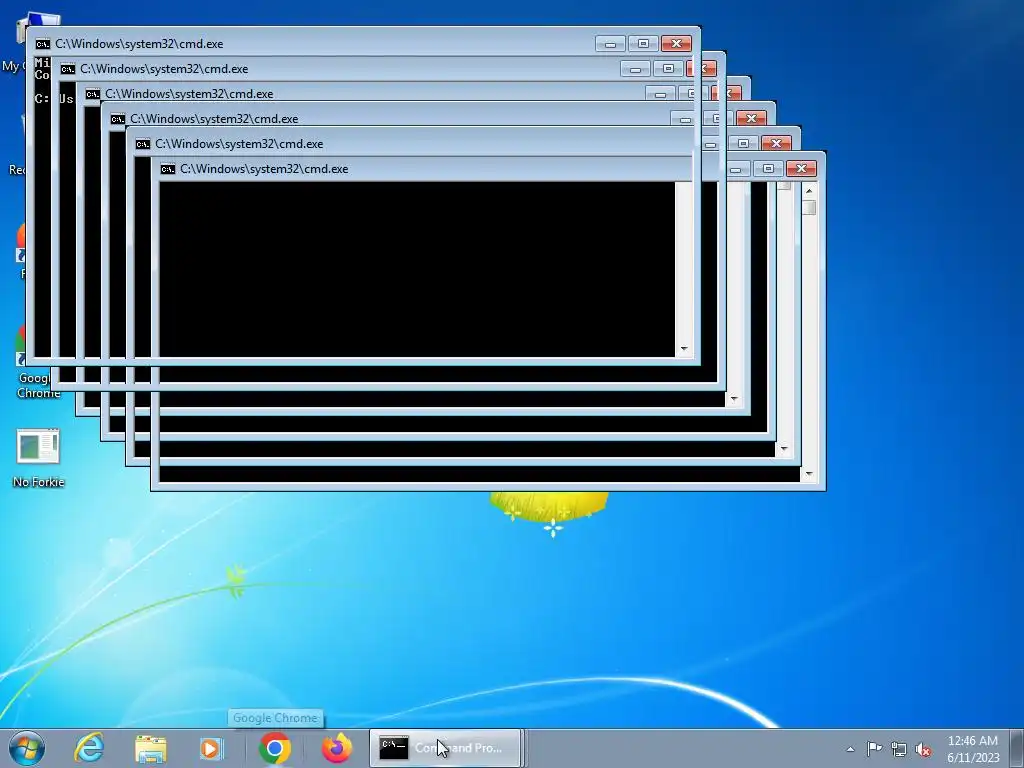Minimize the first cascaded cmd window
This screenshot has height=768, width=1024.
[x=611, y=44]
